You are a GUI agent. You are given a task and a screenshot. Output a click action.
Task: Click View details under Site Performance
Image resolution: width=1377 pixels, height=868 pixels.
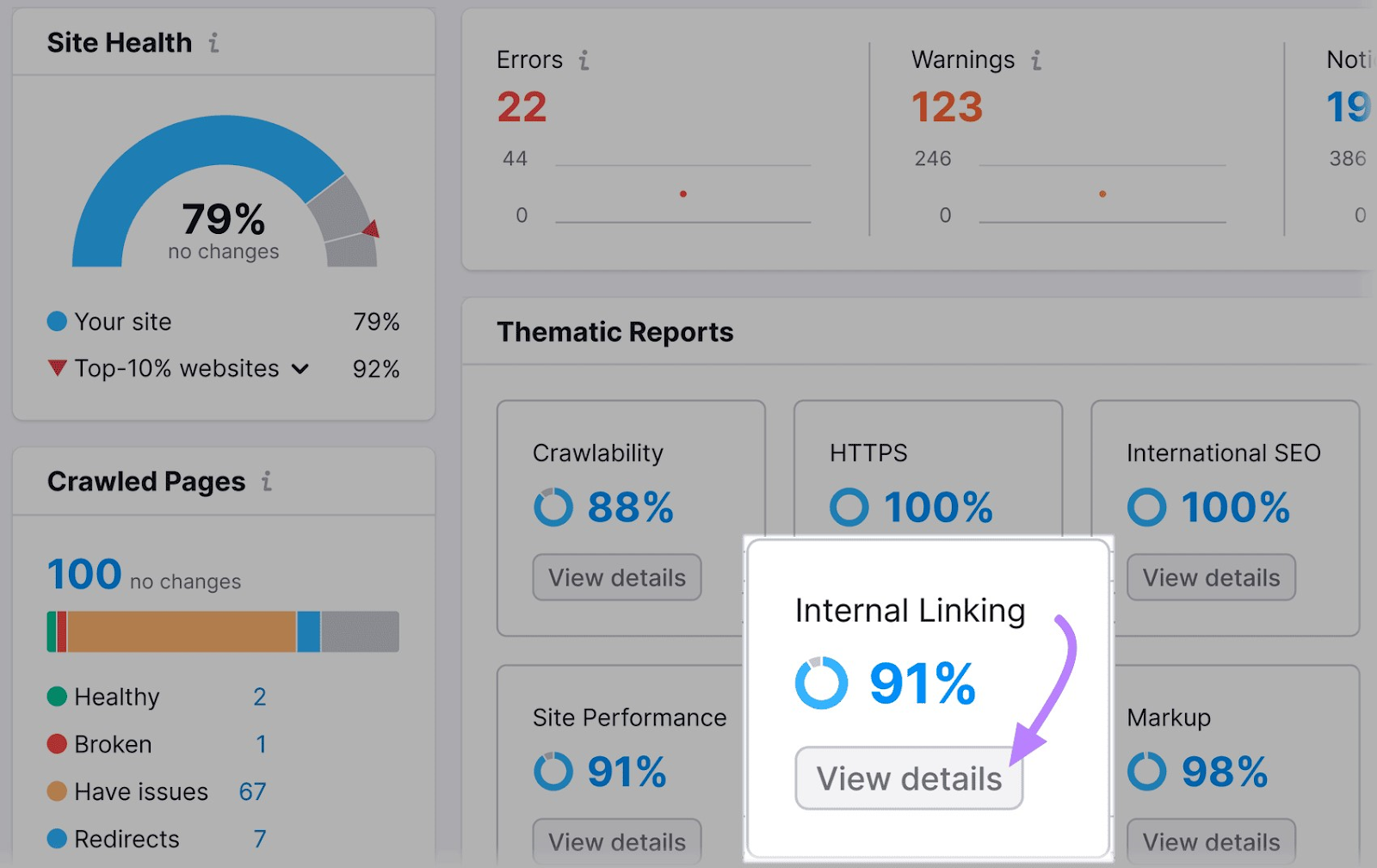[x=616, y=841]
